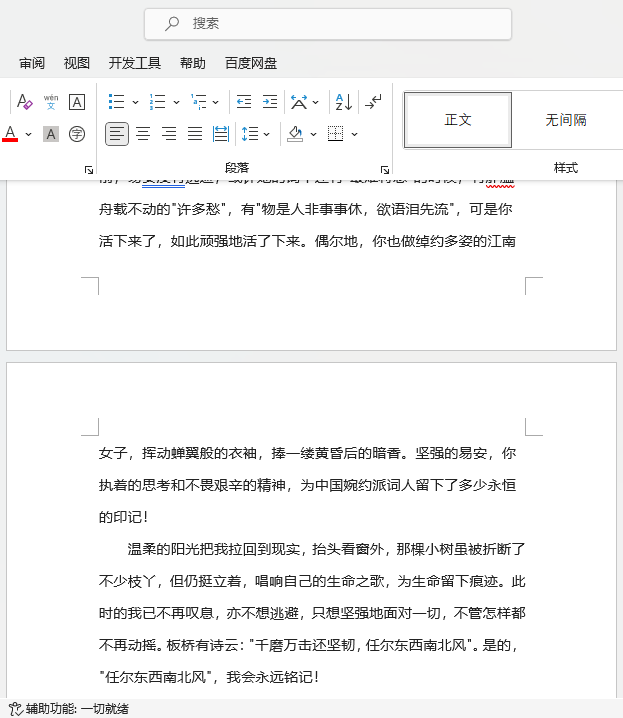Image resolution: width=623 pixels, height=718 pixels.
Task: Sort text A to Z
Action: click(344, 102)
